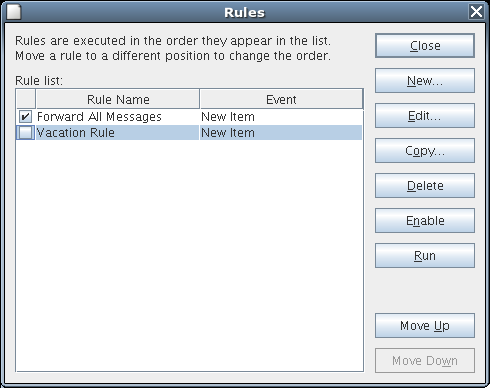Click the Enable button
The width and height of the screenshot is (490, 388).
click(x=425, y=221)
